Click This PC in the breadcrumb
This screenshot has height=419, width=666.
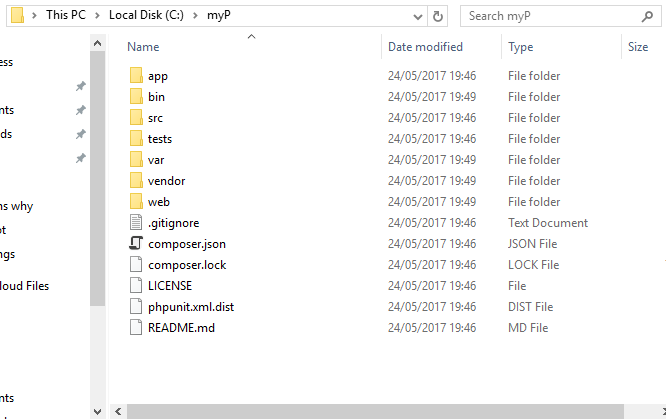coord(66,15)
